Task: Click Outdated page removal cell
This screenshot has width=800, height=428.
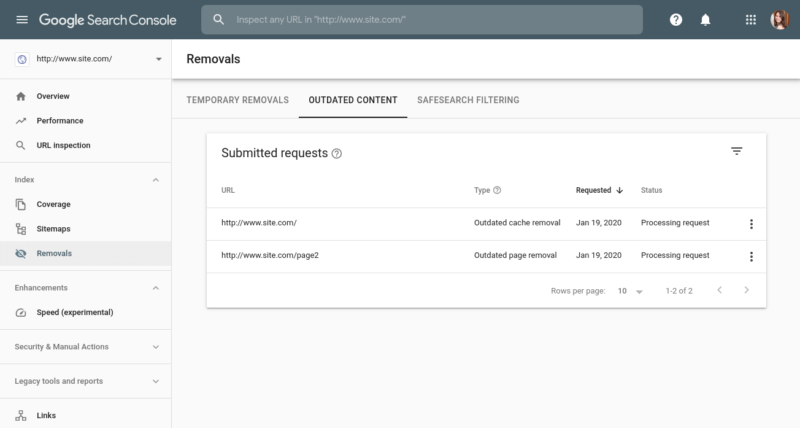Action: point(515,256)
